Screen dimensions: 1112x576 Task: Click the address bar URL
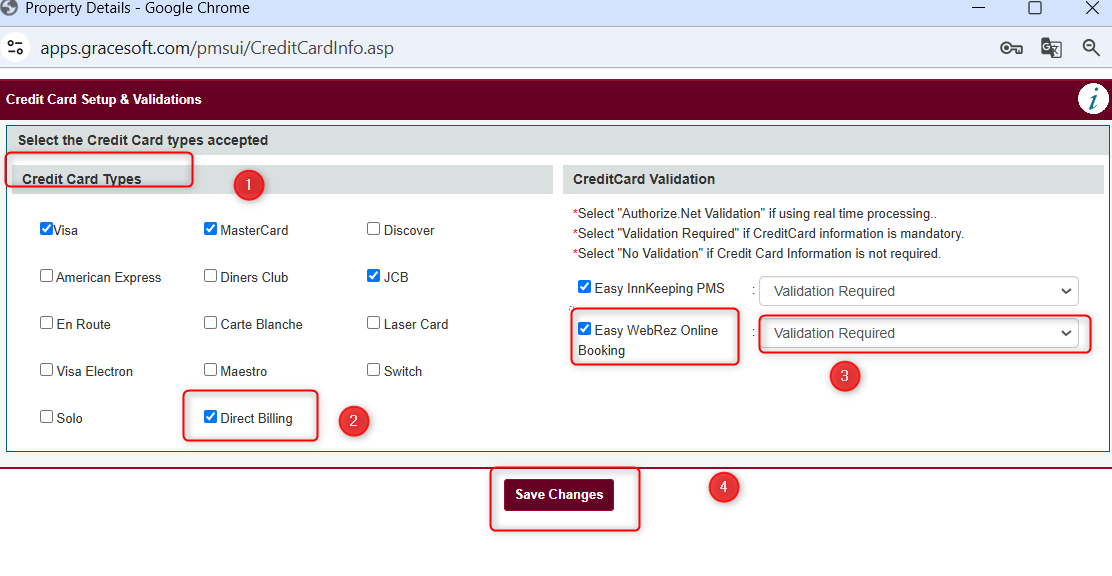(x=224, y=48)
